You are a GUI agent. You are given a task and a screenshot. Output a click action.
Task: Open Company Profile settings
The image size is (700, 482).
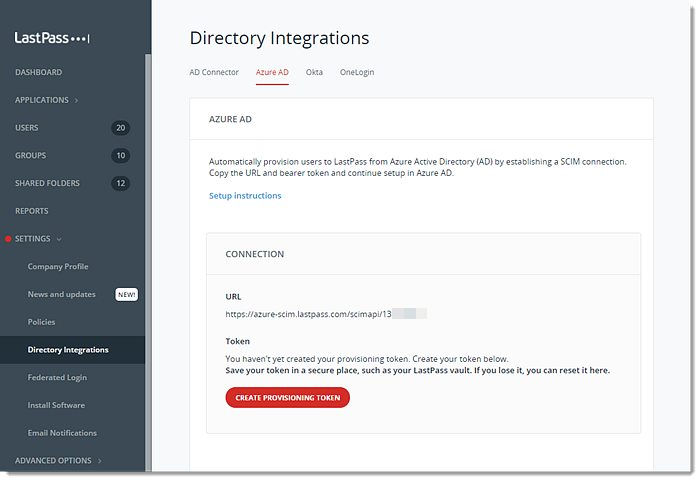coord(58,266)
